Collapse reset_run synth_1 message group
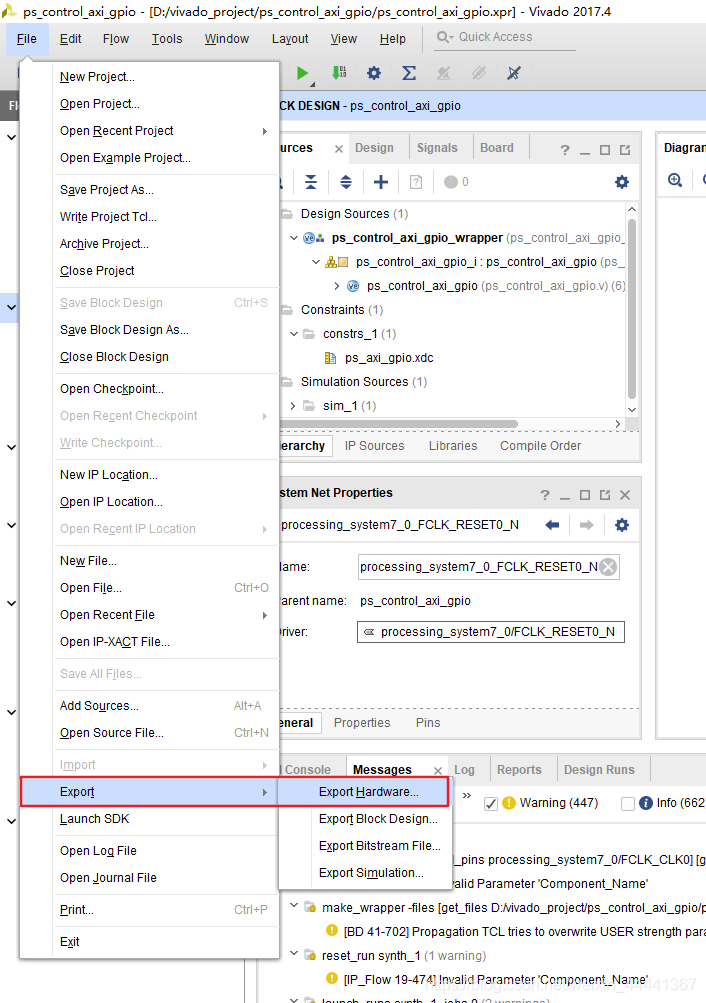Screen dimensions: 706x1003 tap(294, 954)
